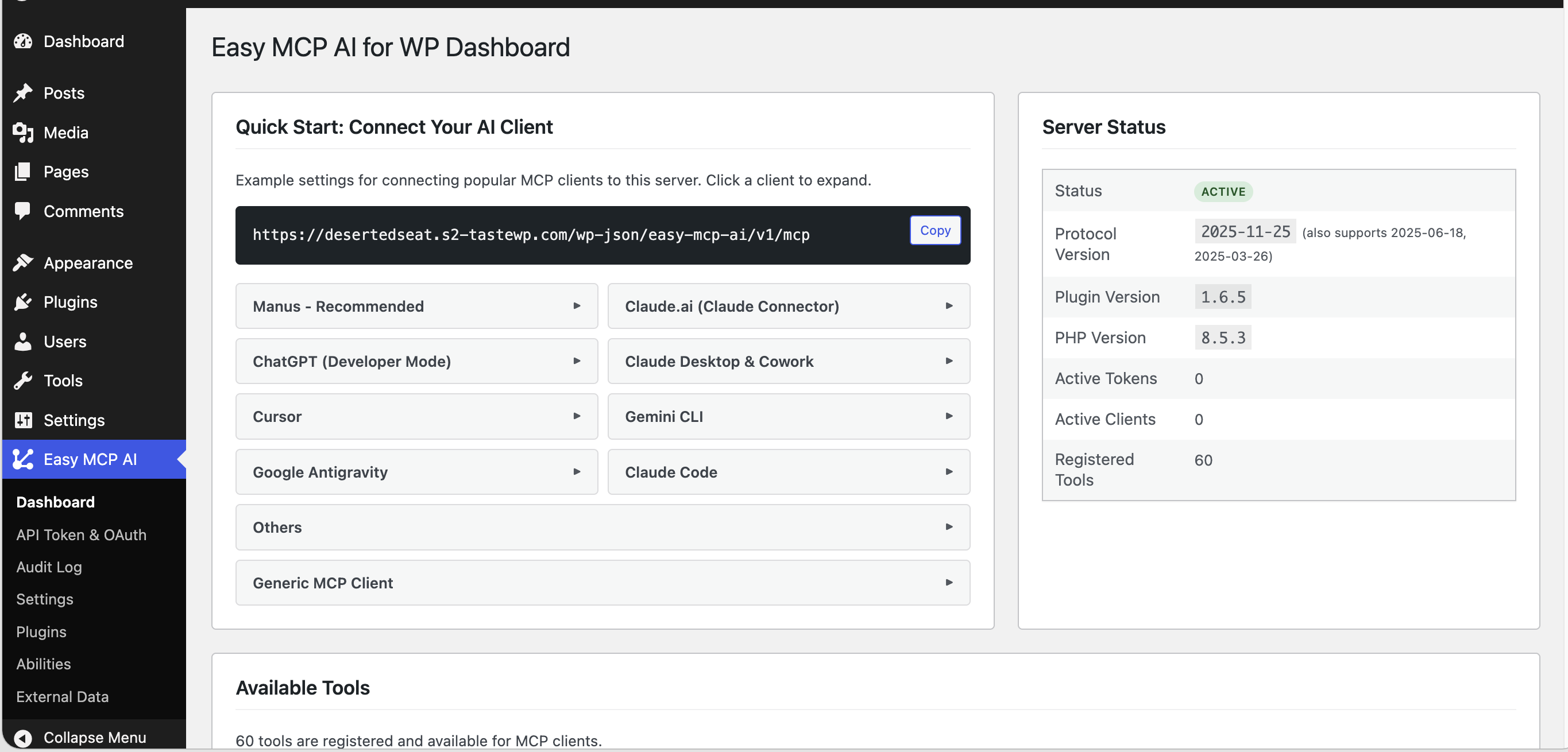Open Easy MCP AI Settings submenu
Screen dimensions: 1568x752
44,599
